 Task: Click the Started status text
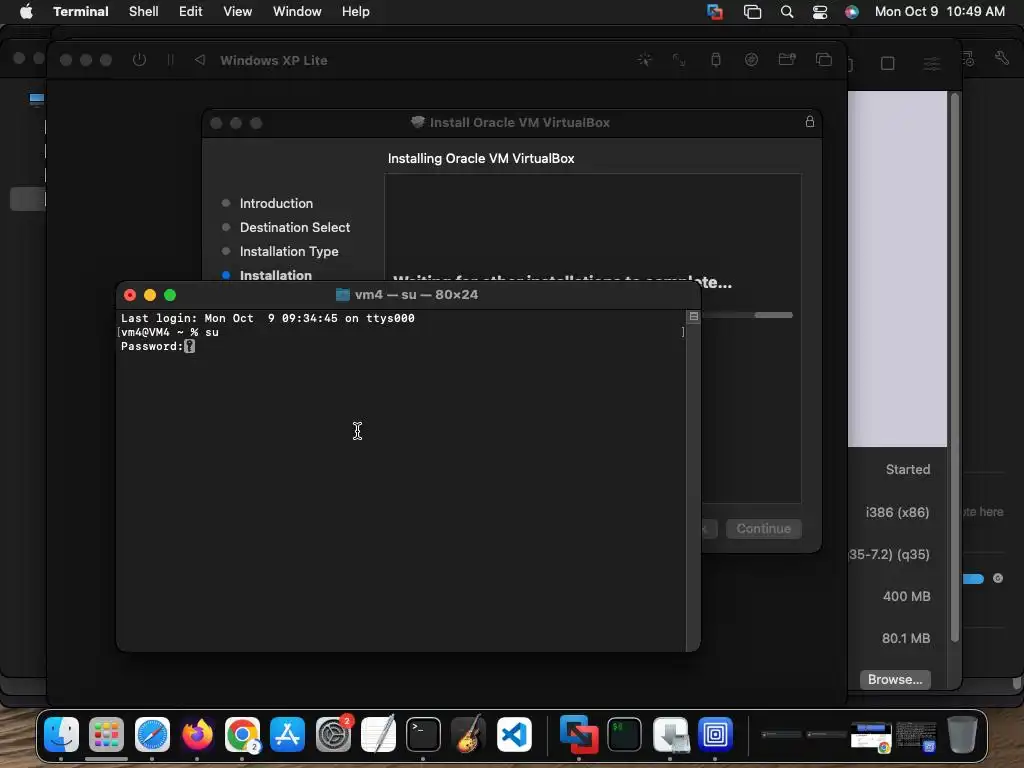tap(908, 469)
